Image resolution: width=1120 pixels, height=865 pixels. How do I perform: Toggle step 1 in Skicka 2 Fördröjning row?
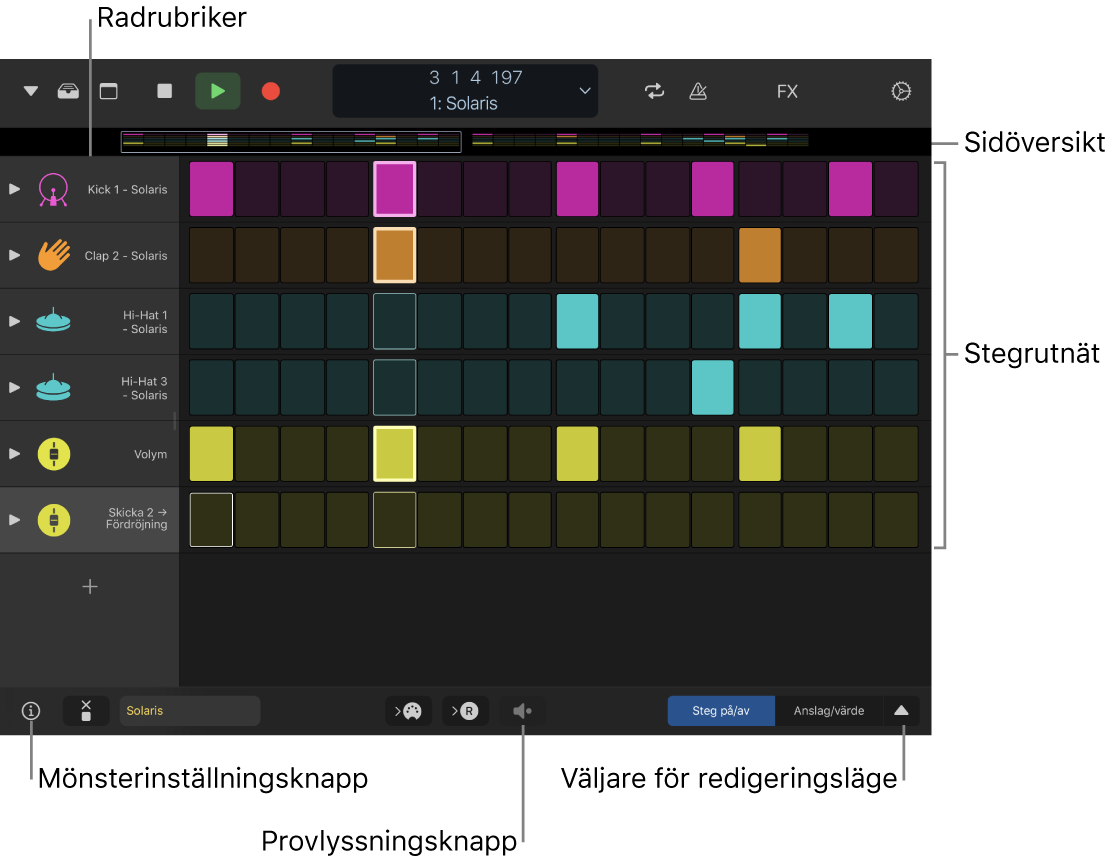click(211, 520)
